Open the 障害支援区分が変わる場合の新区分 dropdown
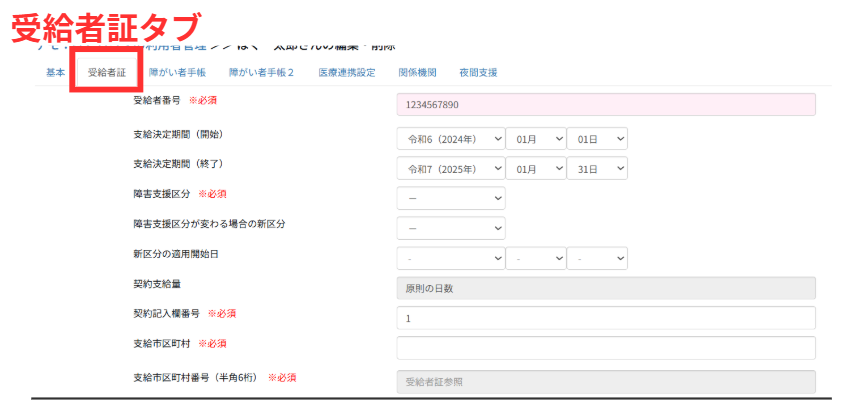This screenshot has width=857, height=407. click(450, 228)
